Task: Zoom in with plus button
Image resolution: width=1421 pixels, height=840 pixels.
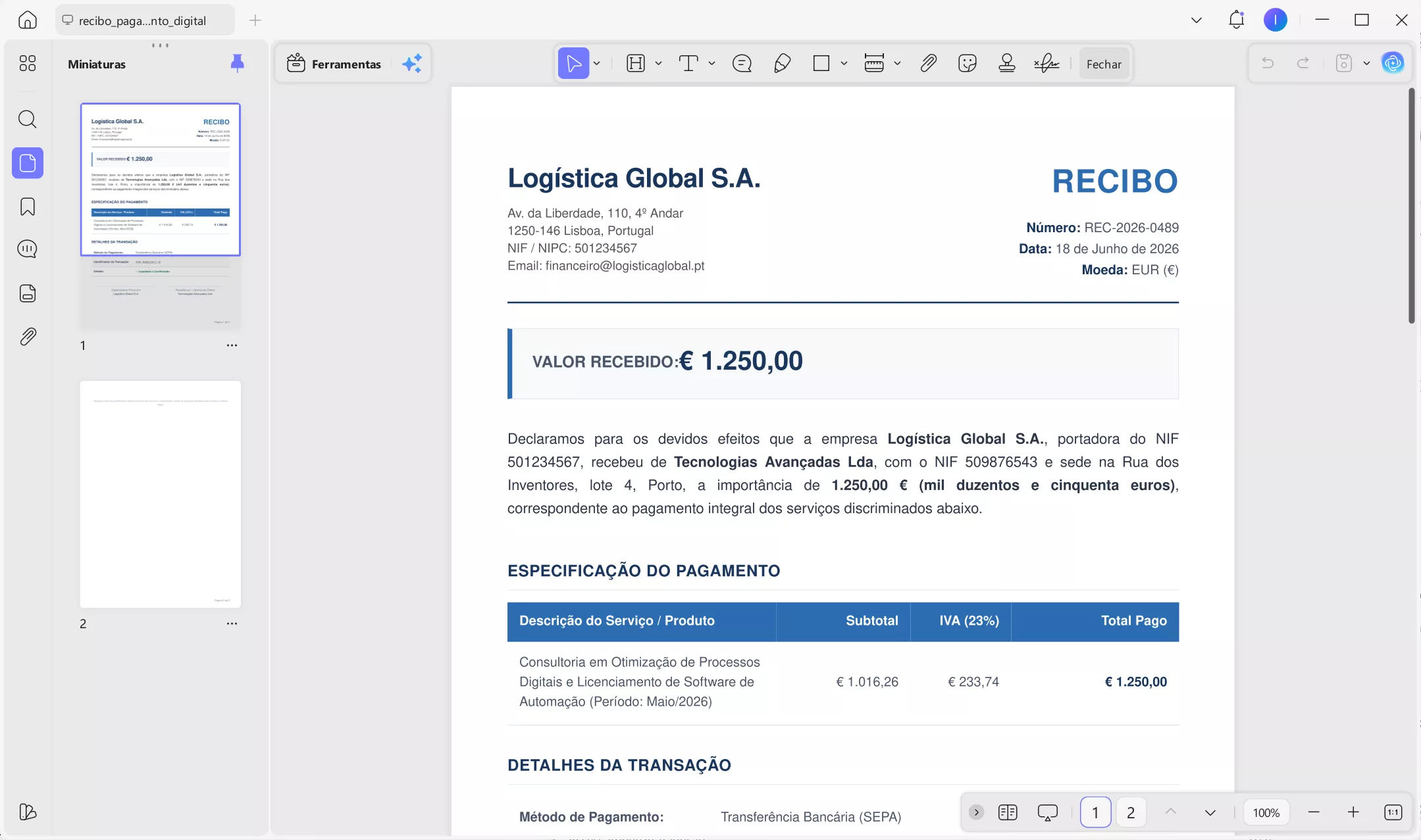Action: click(1353, 812)
